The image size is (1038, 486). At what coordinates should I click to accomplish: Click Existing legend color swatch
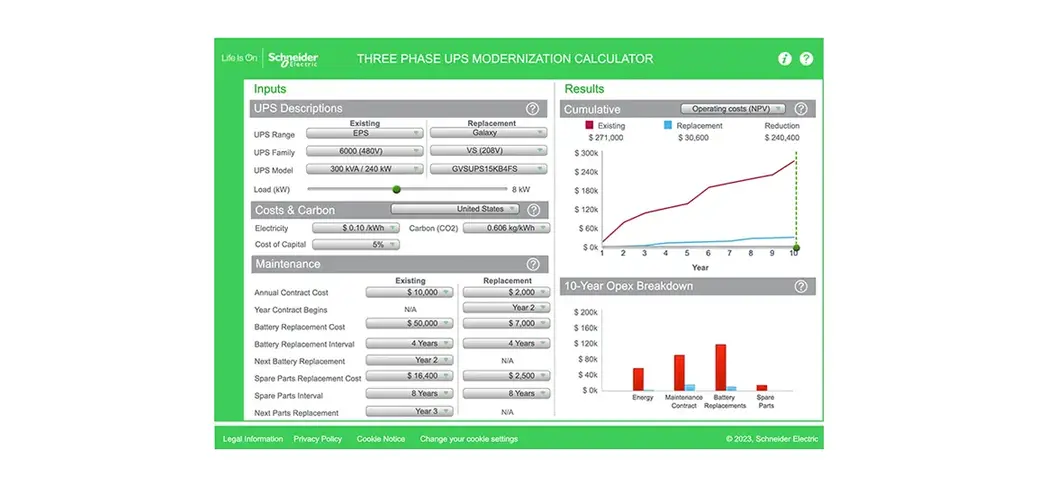pos(589,125)
